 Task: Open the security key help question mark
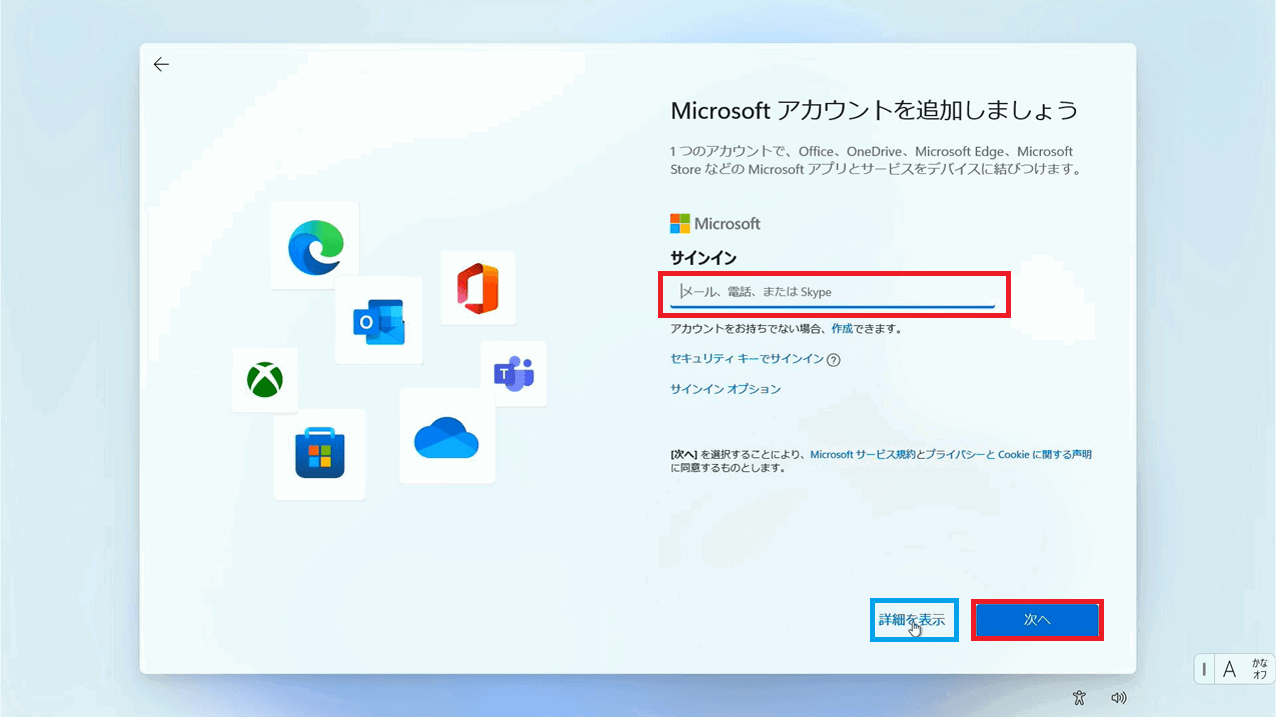coord(833,360)
